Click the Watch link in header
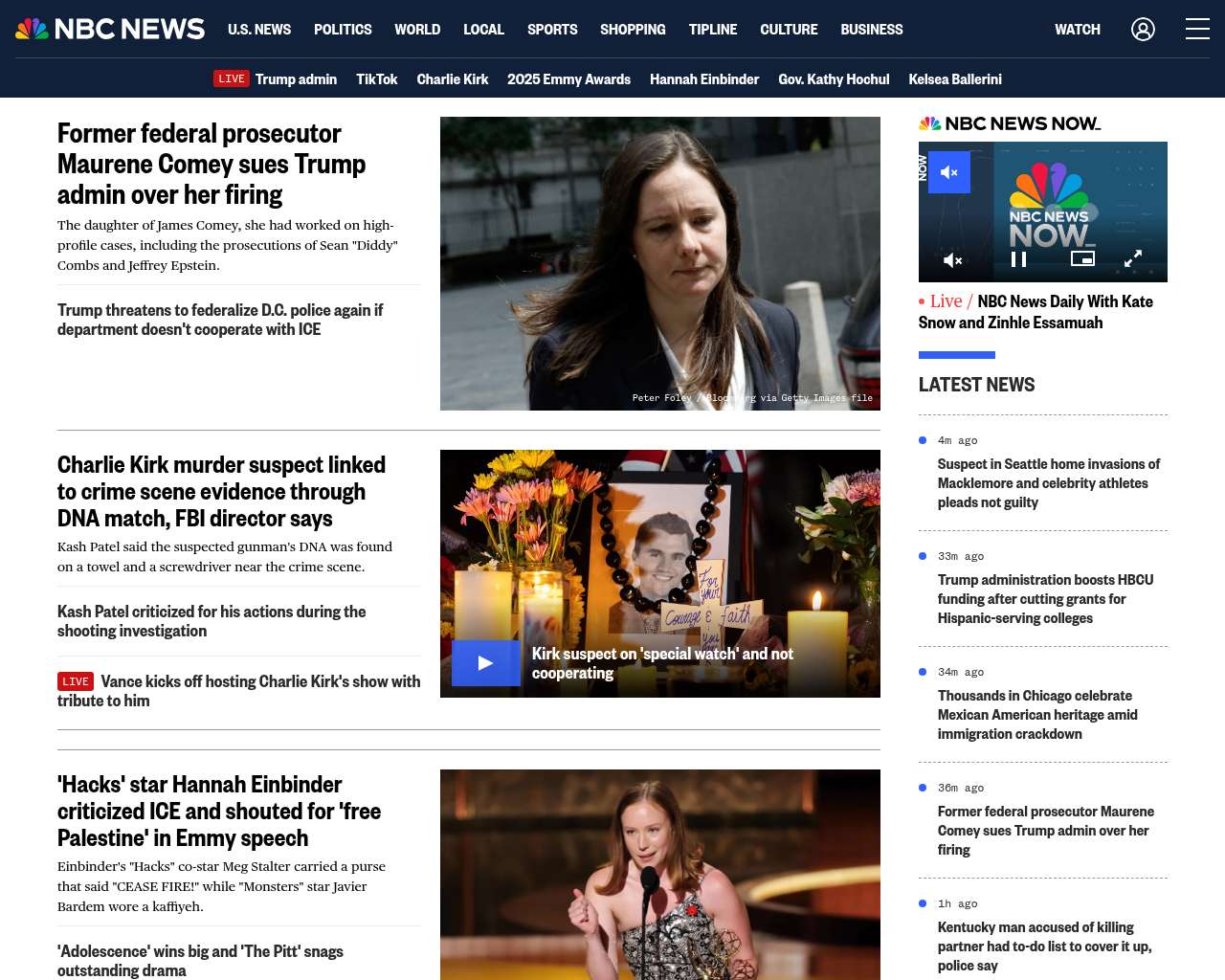 click(1078, 30)
